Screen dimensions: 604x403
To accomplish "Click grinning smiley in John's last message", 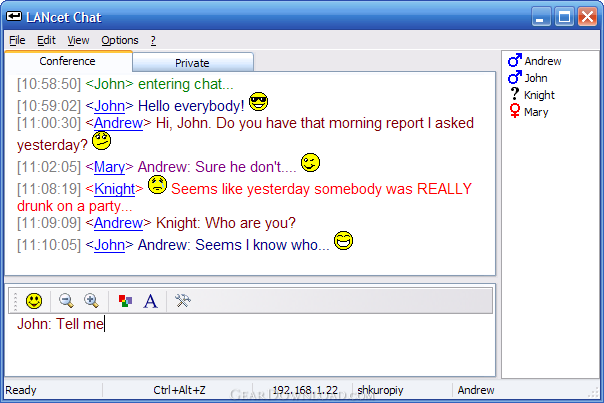I will point(343,240).
